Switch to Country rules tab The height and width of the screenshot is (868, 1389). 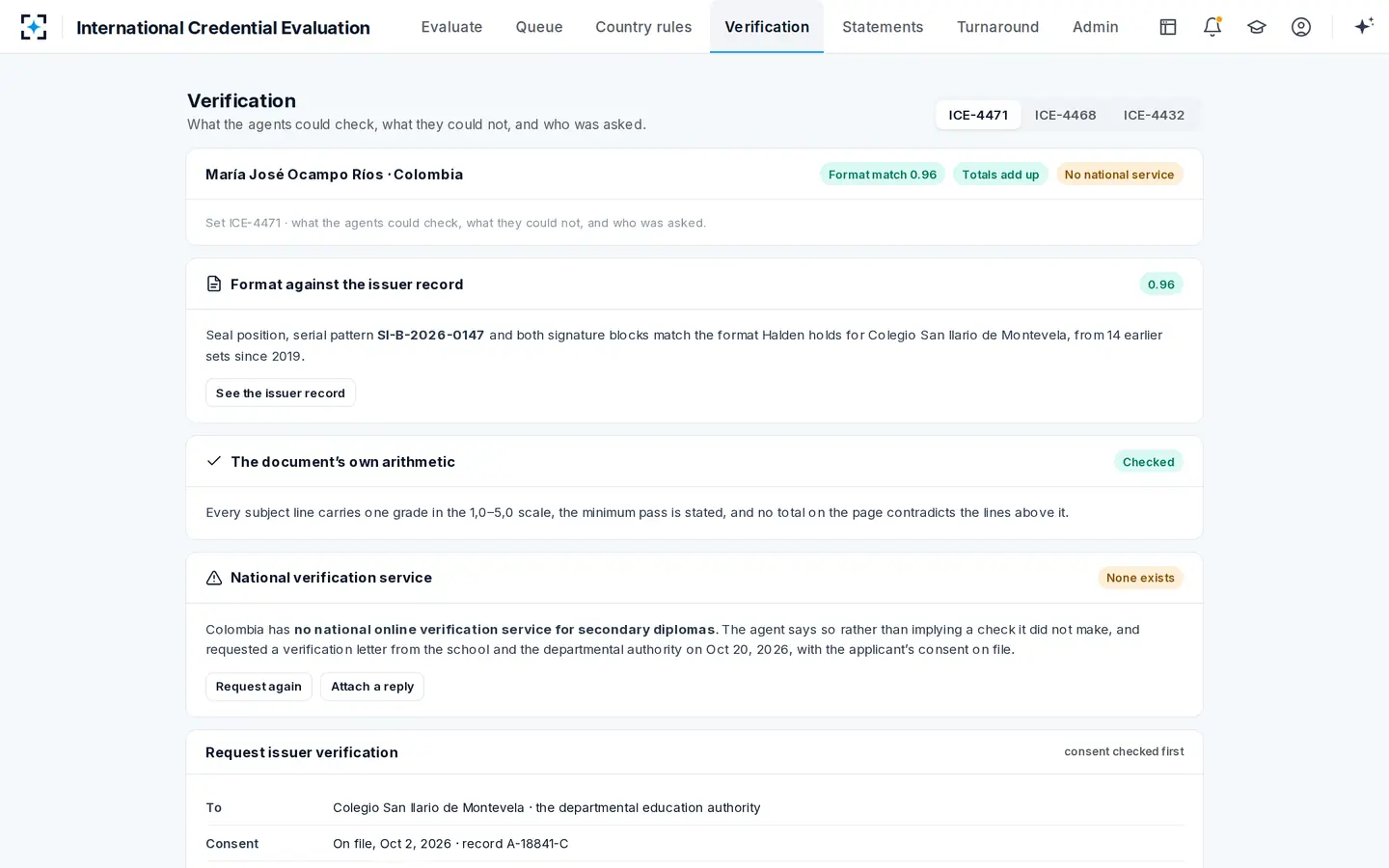point(643,27)
